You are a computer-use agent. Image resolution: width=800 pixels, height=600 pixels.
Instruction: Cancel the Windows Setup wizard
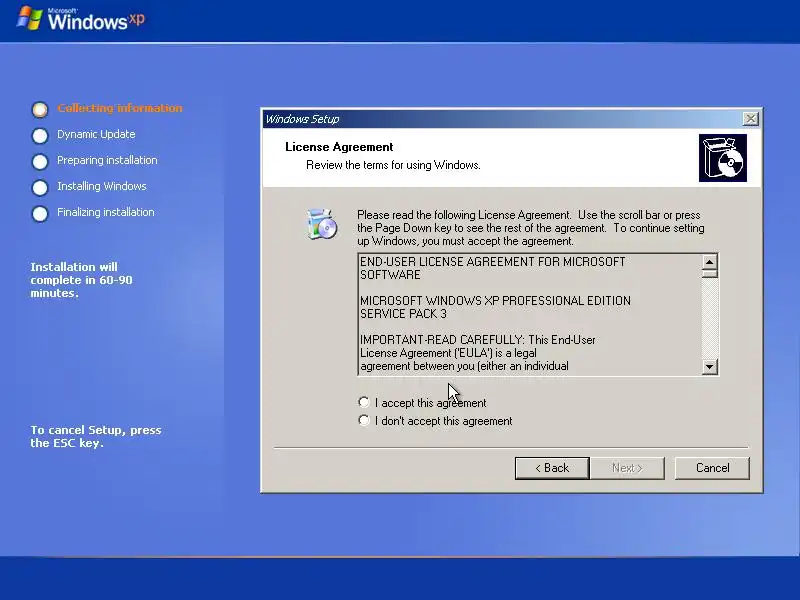[x=712, y=468]
